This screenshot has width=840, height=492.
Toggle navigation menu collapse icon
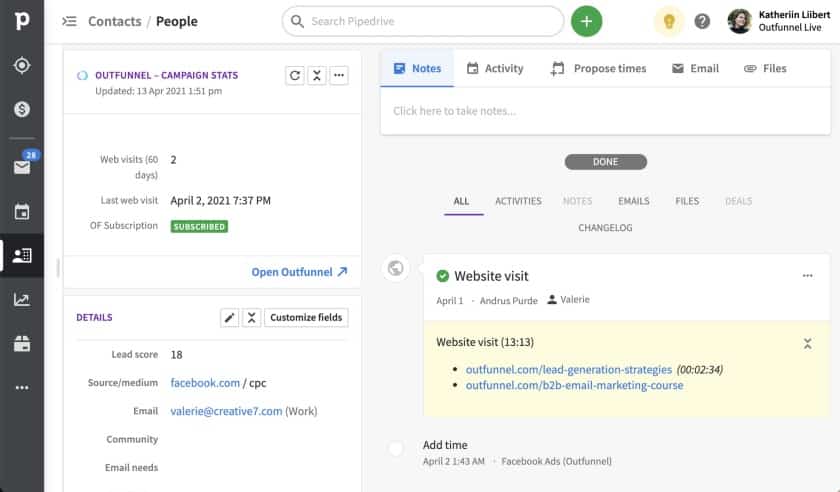coord(70,21)
